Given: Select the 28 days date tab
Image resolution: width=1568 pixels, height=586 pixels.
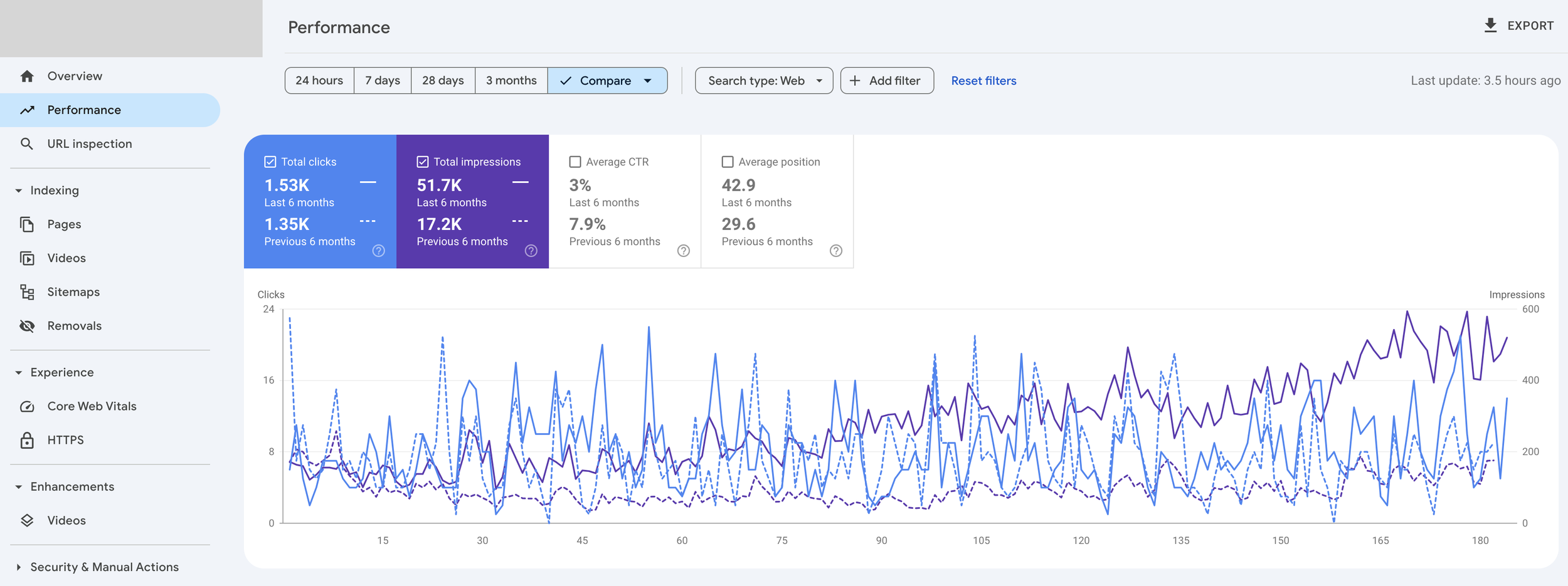Looking at the screenshot, I should [443, 81].
